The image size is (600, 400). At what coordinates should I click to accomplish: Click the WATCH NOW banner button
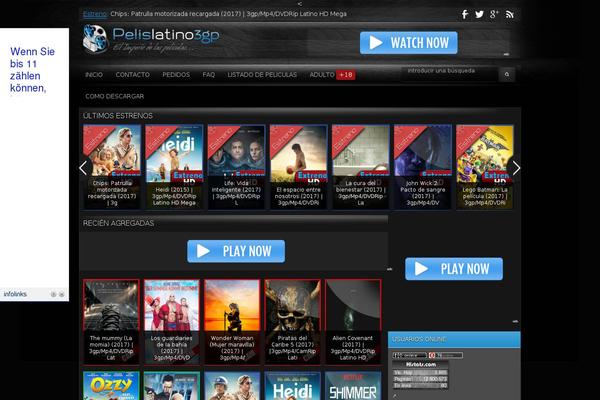click(x=409, y=42)
